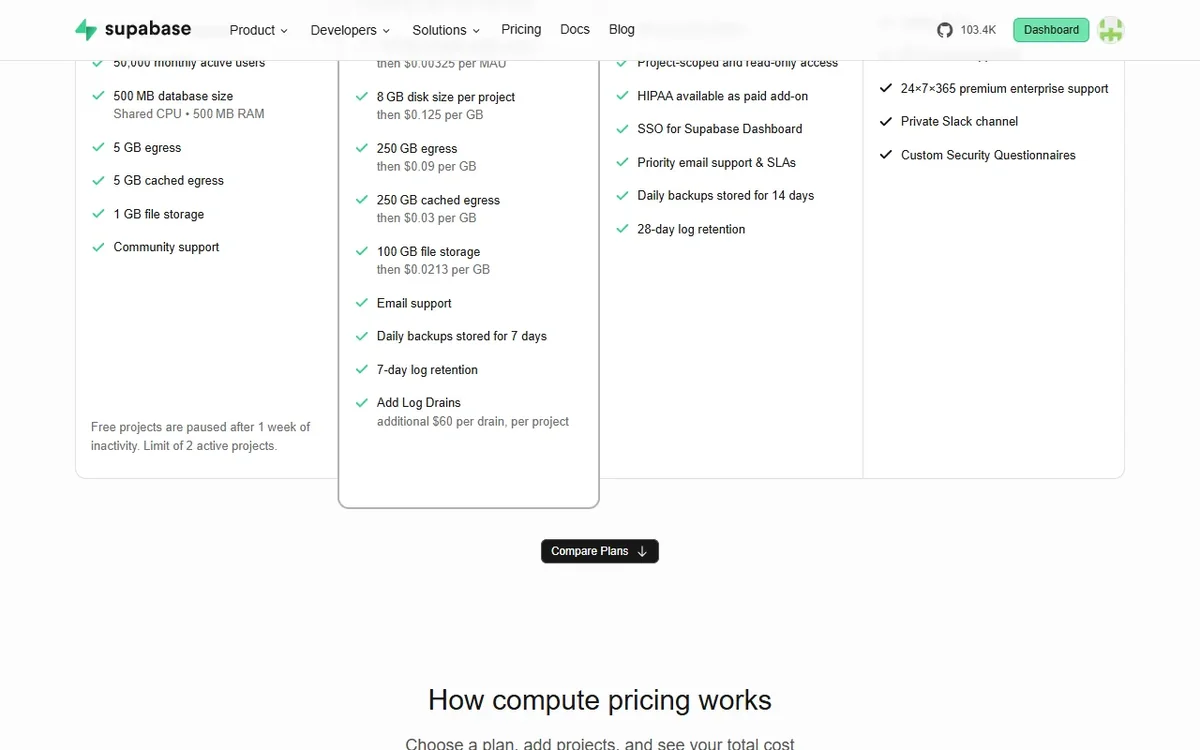
Task: Expand the Developers dropdown menu
Action: [x=350, y=30]
